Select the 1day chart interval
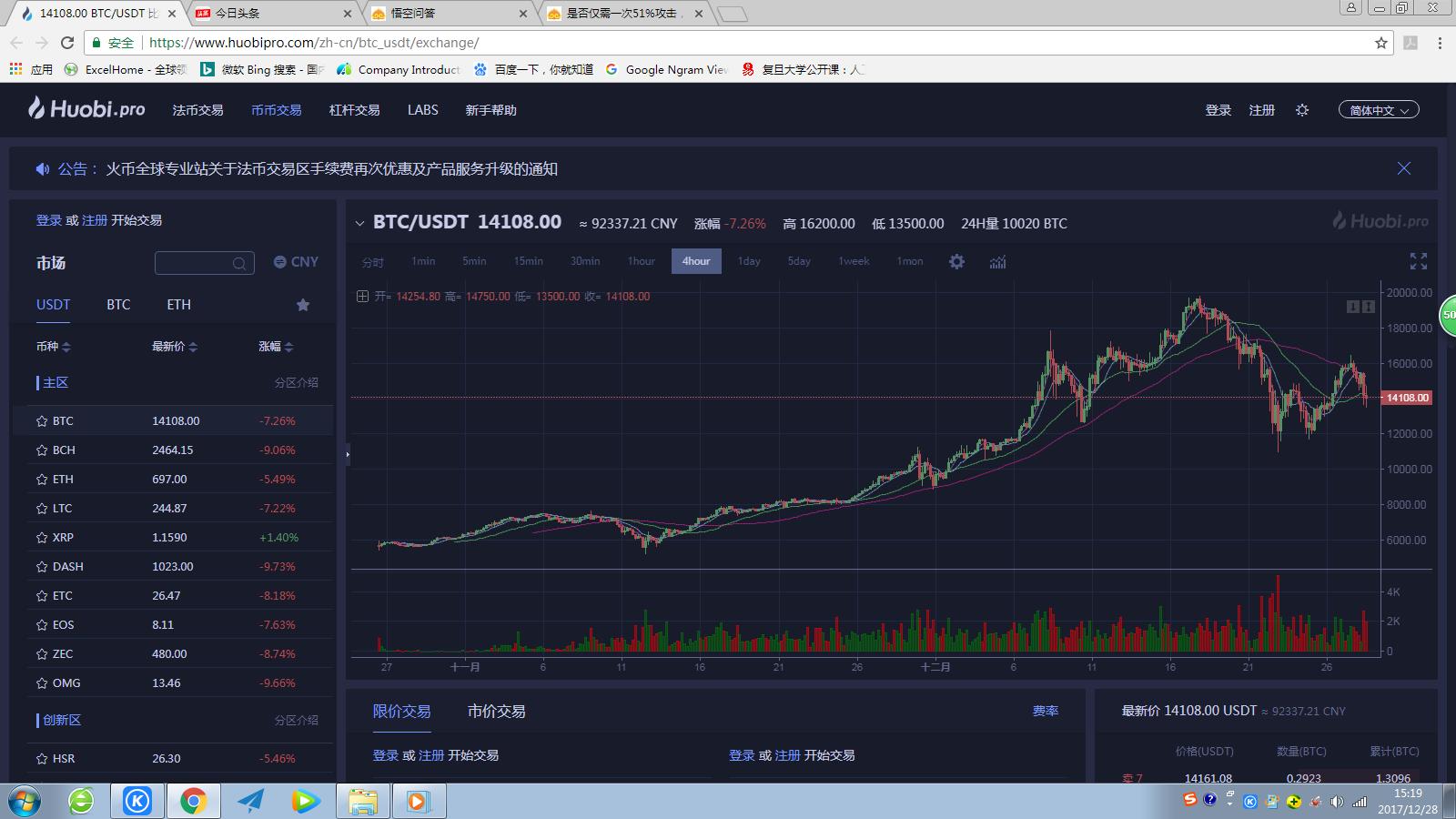This screenshot has width=1456, height=819. (749, 261)
